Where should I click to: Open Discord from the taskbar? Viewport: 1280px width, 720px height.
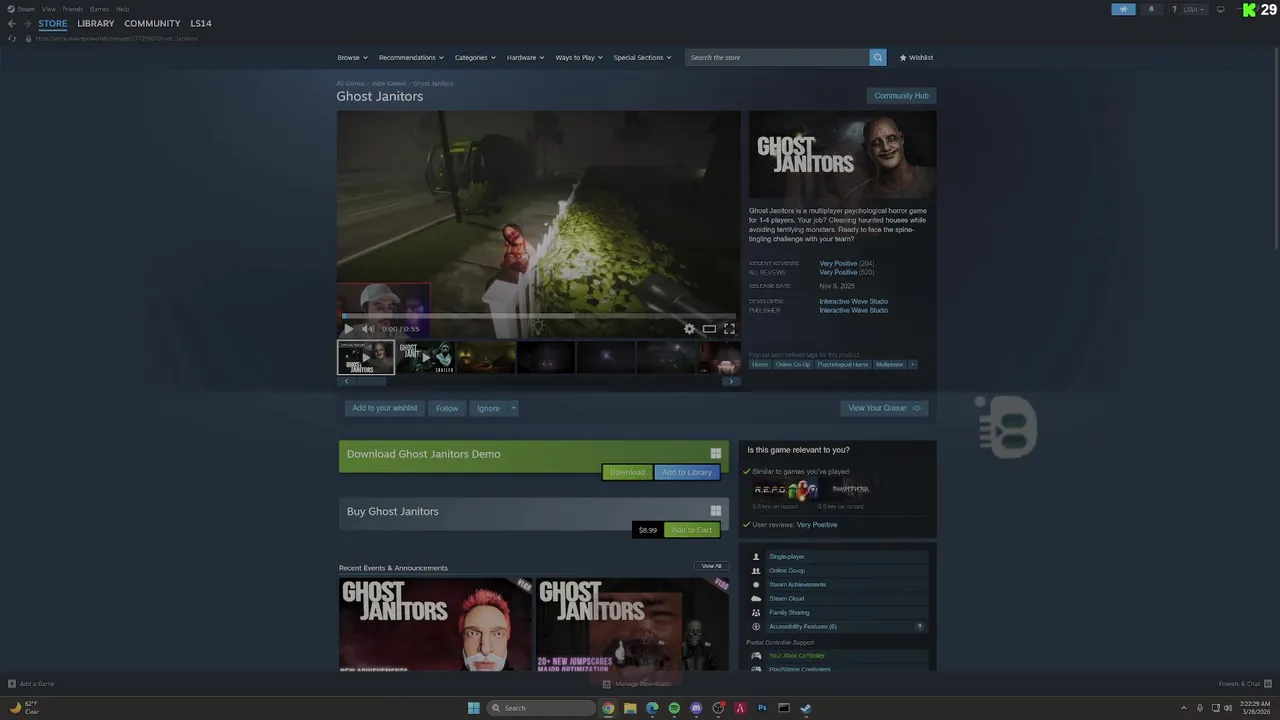tap(696, 708)
